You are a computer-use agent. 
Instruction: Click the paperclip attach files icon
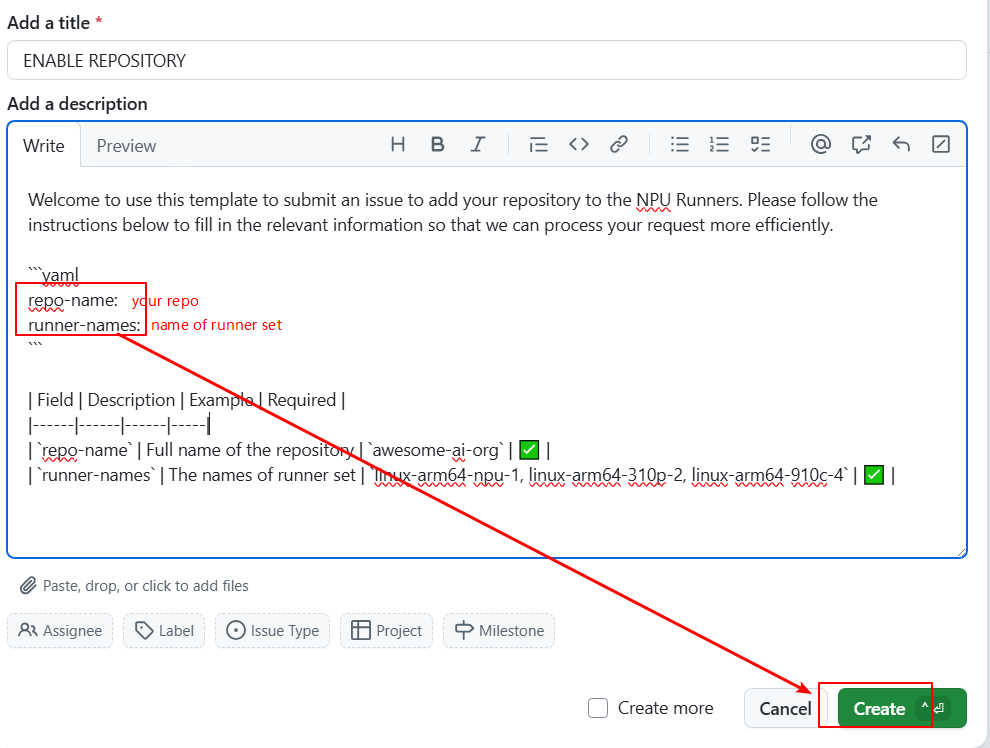(28, 586)
